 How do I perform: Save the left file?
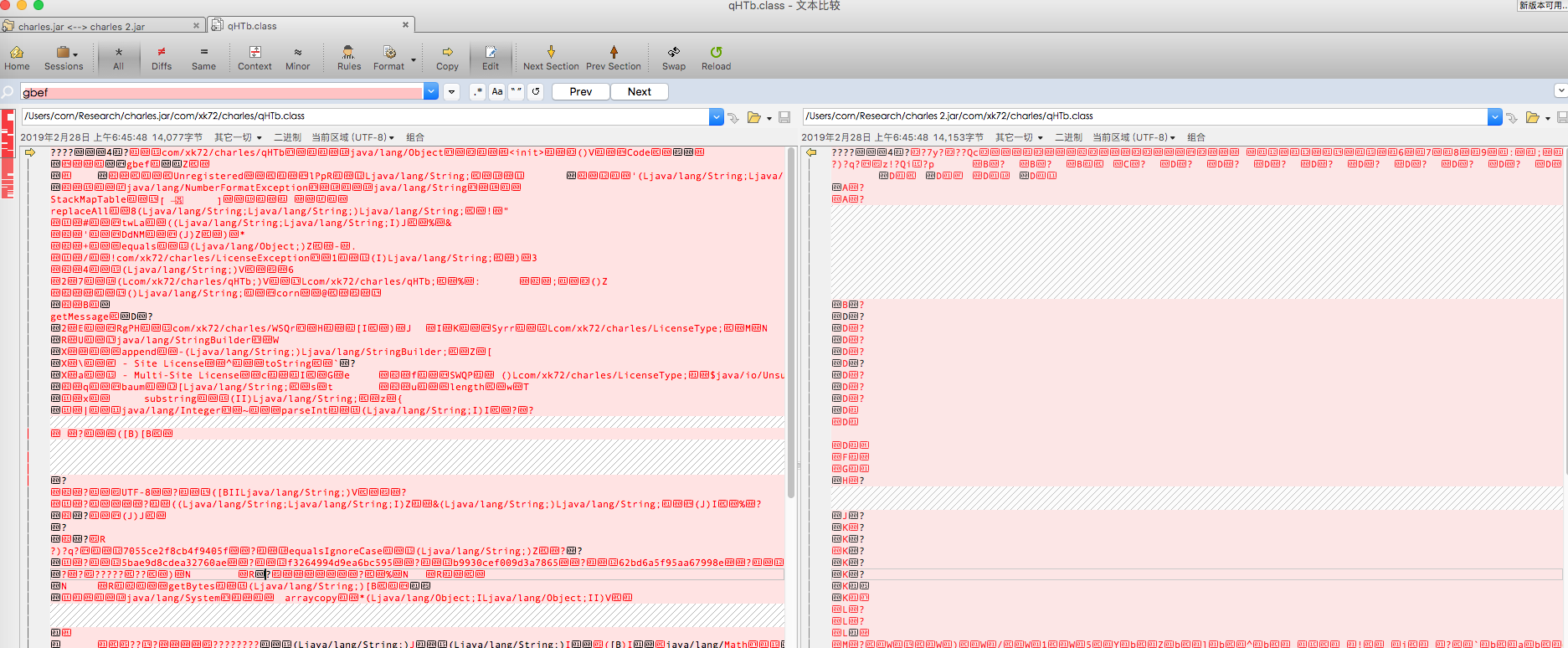pyautogui.click(x=784, y=117)
